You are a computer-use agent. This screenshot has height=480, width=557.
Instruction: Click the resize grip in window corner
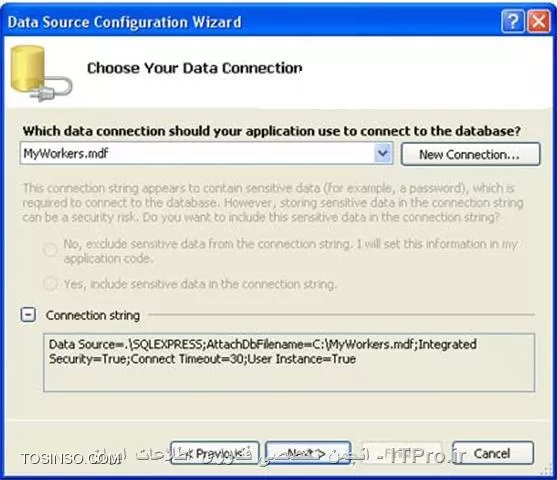[546, 470]
